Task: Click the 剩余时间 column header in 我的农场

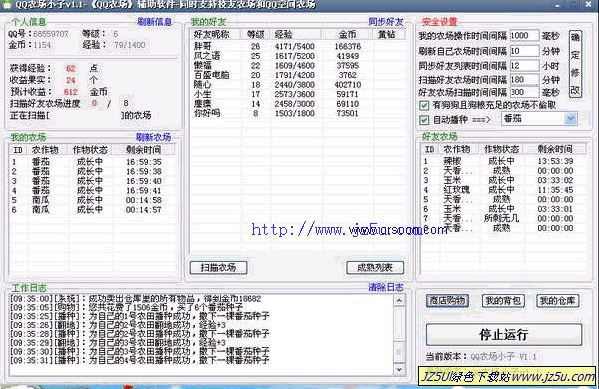Action: (x=144, y=150)
